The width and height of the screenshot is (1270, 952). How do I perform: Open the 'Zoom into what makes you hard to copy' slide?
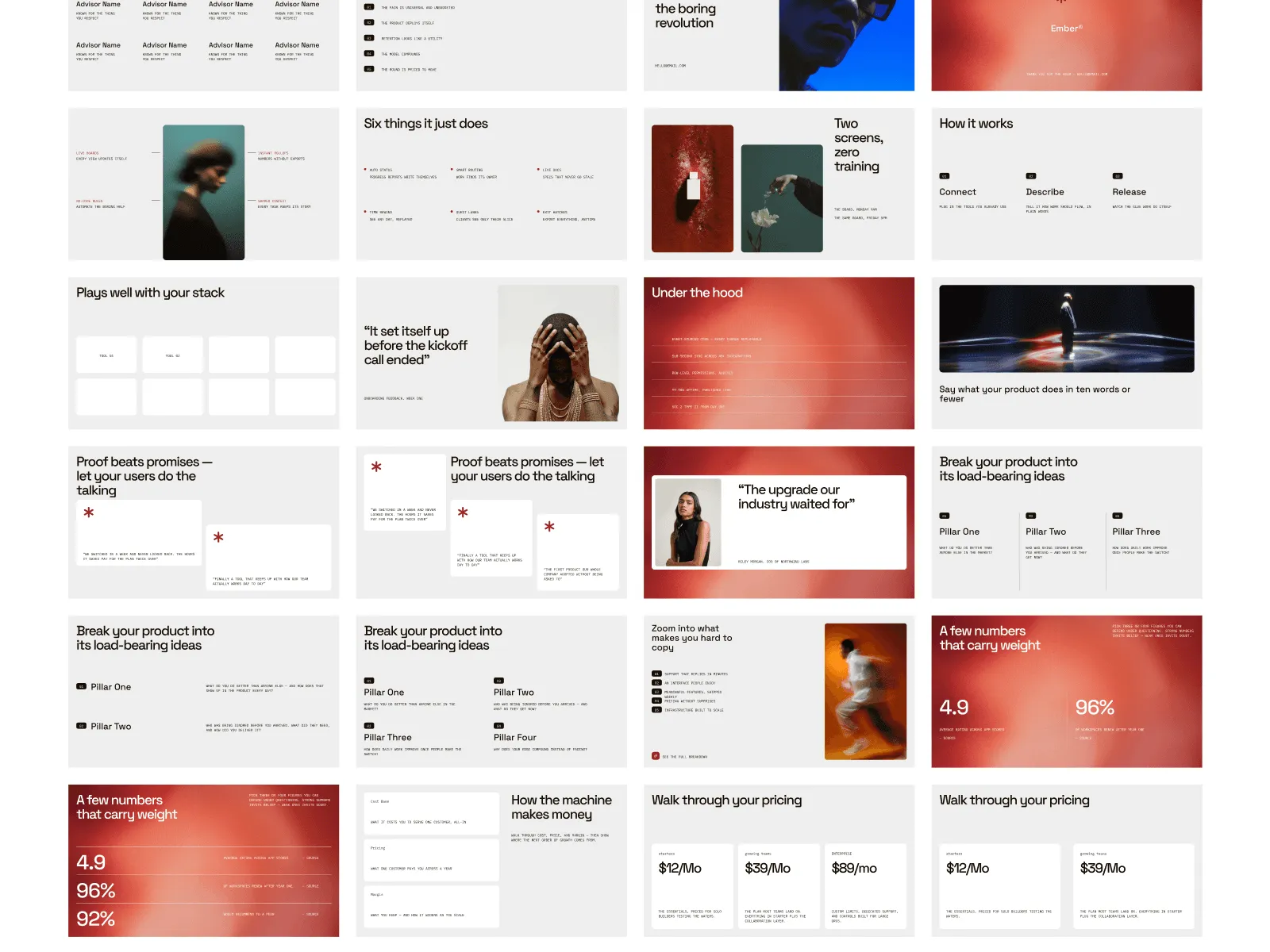click(x=779, y=692)
